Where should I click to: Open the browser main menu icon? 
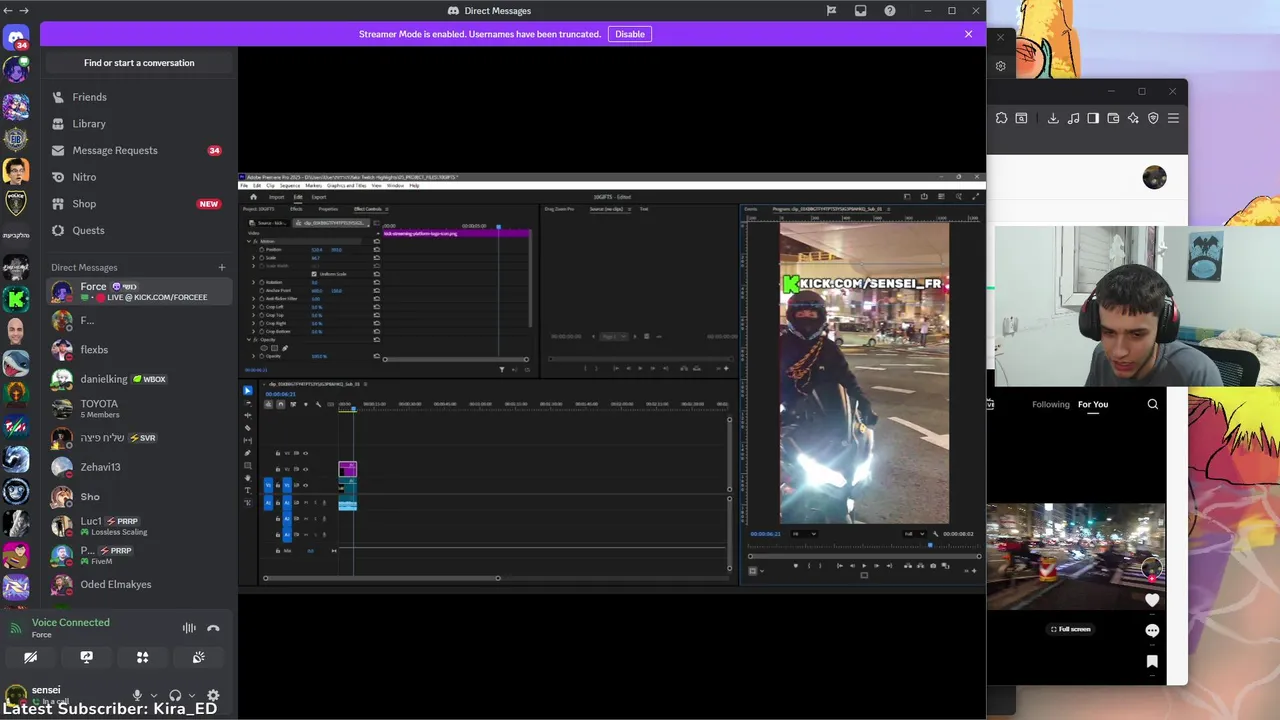coord(1173,118)
